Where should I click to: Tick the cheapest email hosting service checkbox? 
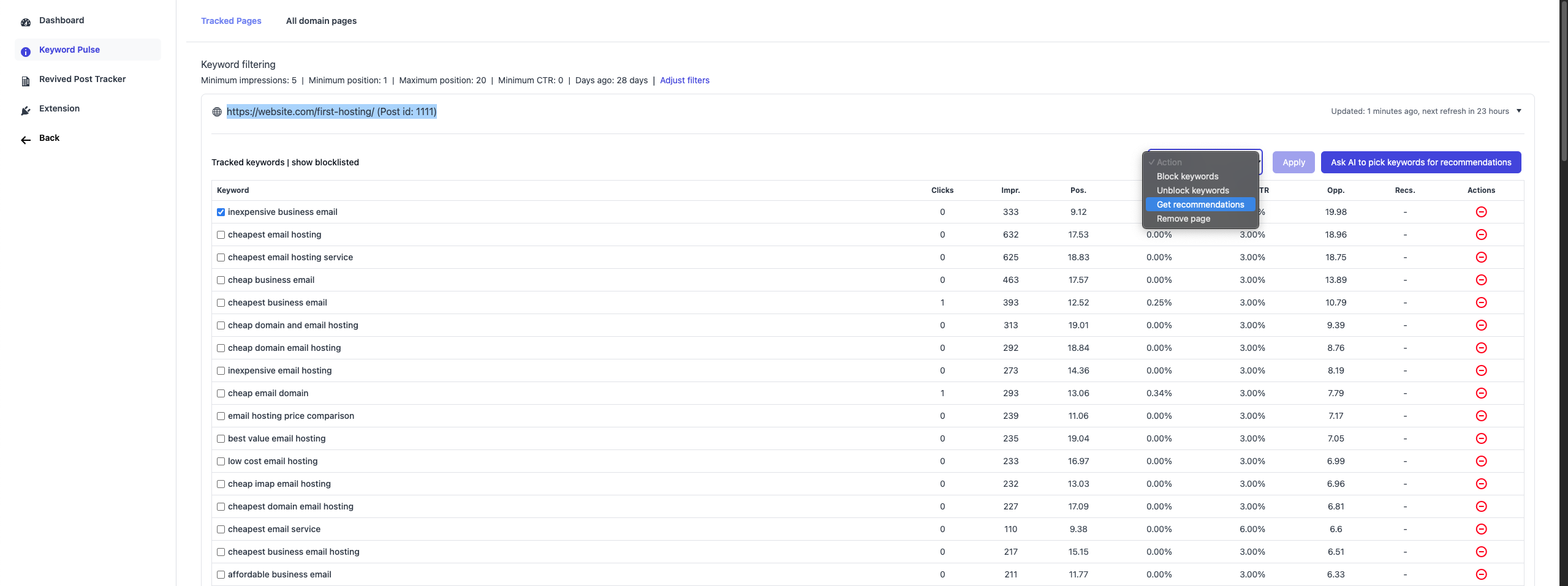point(221,258)
